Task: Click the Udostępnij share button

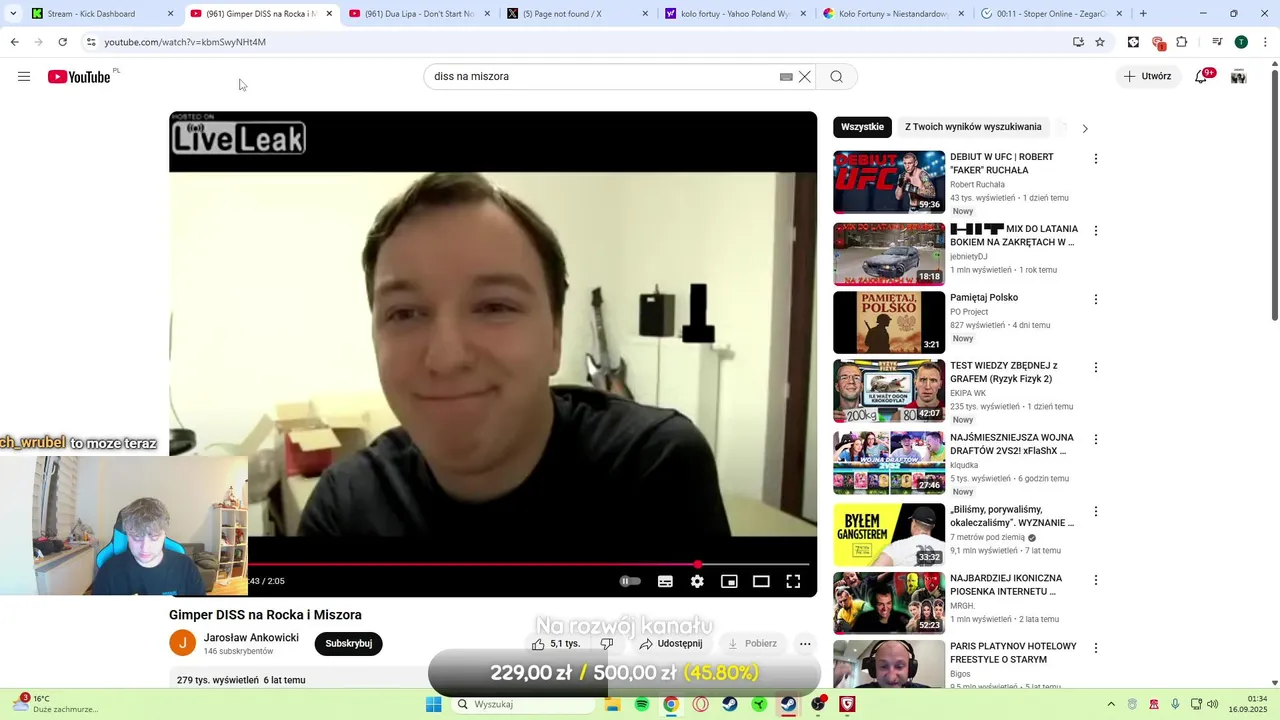Action: tap(671, 644)
